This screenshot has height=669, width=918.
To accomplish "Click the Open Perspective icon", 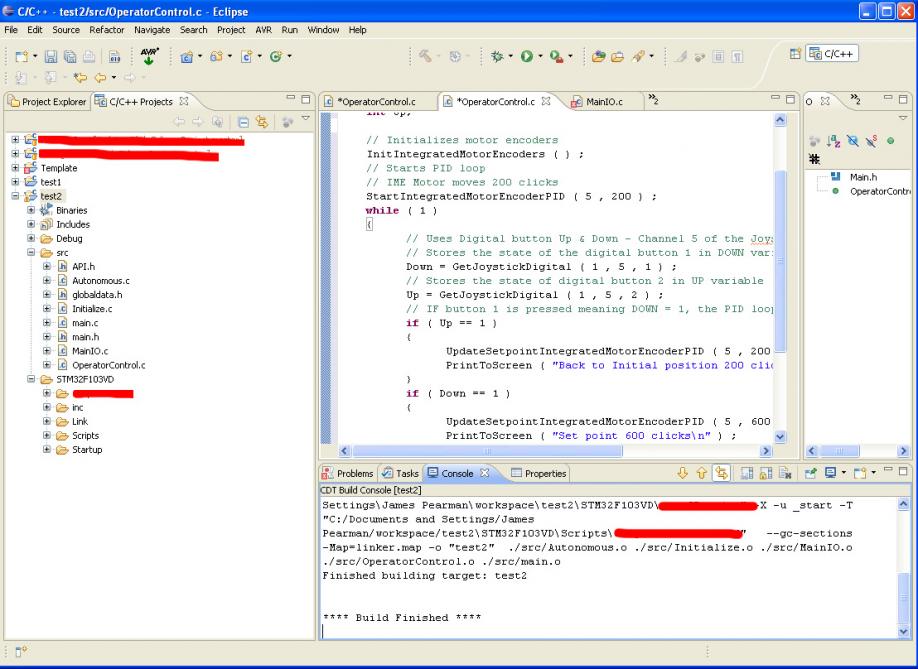I will [794, 54].
